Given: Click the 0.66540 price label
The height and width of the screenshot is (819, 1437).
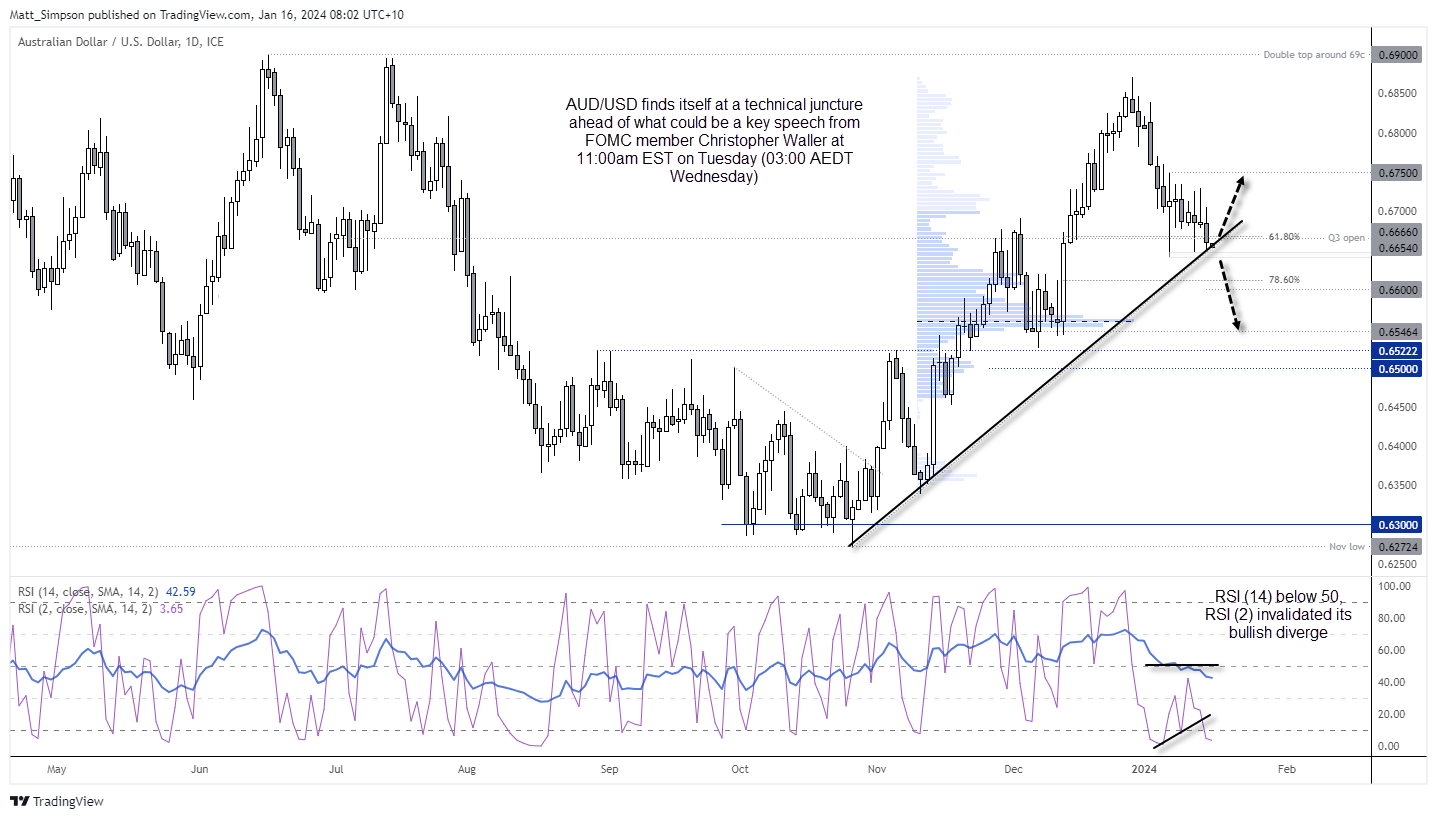Looking at the screenshot, I should 1398,246.
